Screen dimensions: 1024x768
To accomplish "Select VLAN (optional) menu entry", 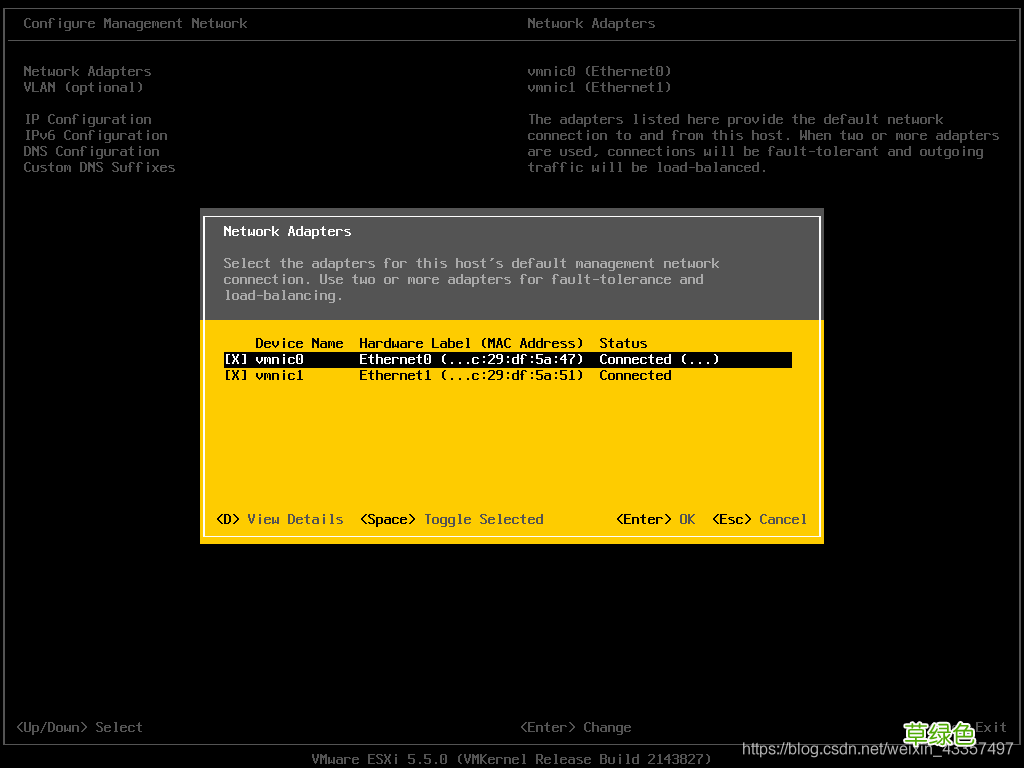I will [x=83, y=88].
